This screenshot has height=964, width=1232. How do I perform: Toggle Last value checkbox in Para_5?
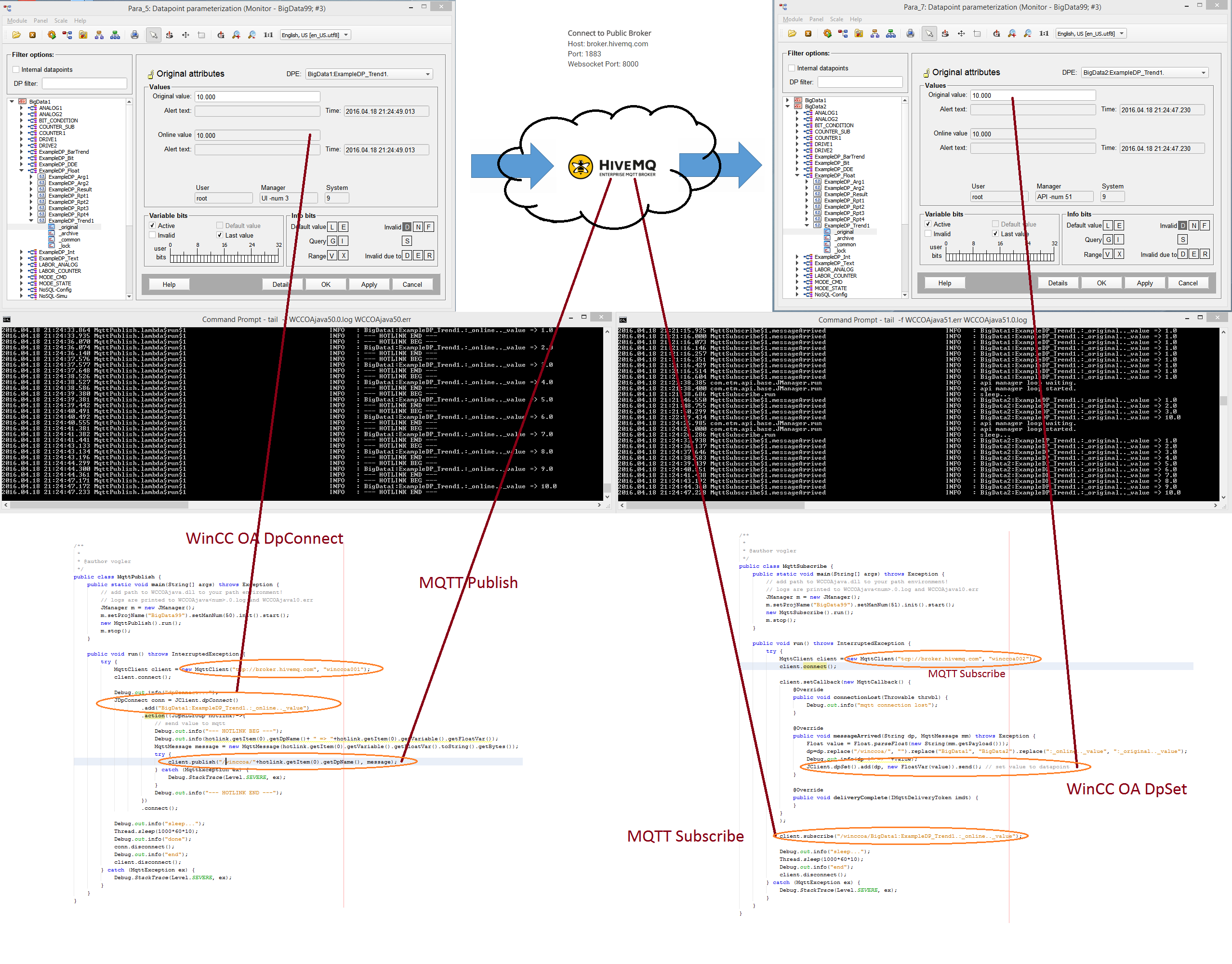pos(220,236)
